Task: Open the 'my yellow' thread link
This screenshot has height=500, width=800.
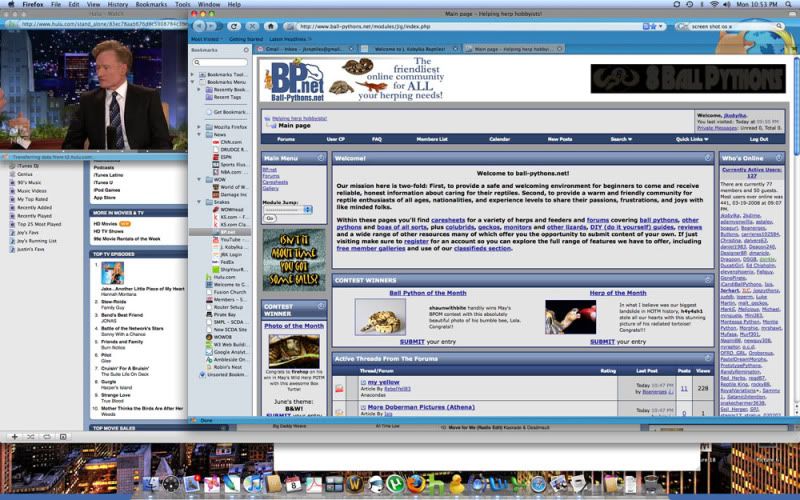Action: click(383, 382)
